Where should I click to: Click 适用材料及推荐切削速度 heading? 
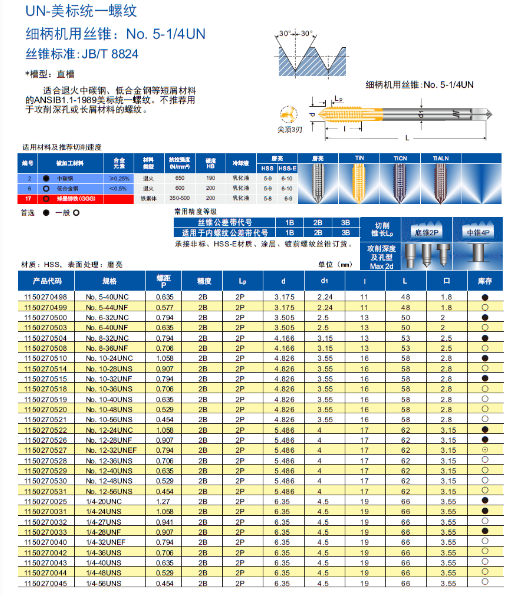point(62,147)
